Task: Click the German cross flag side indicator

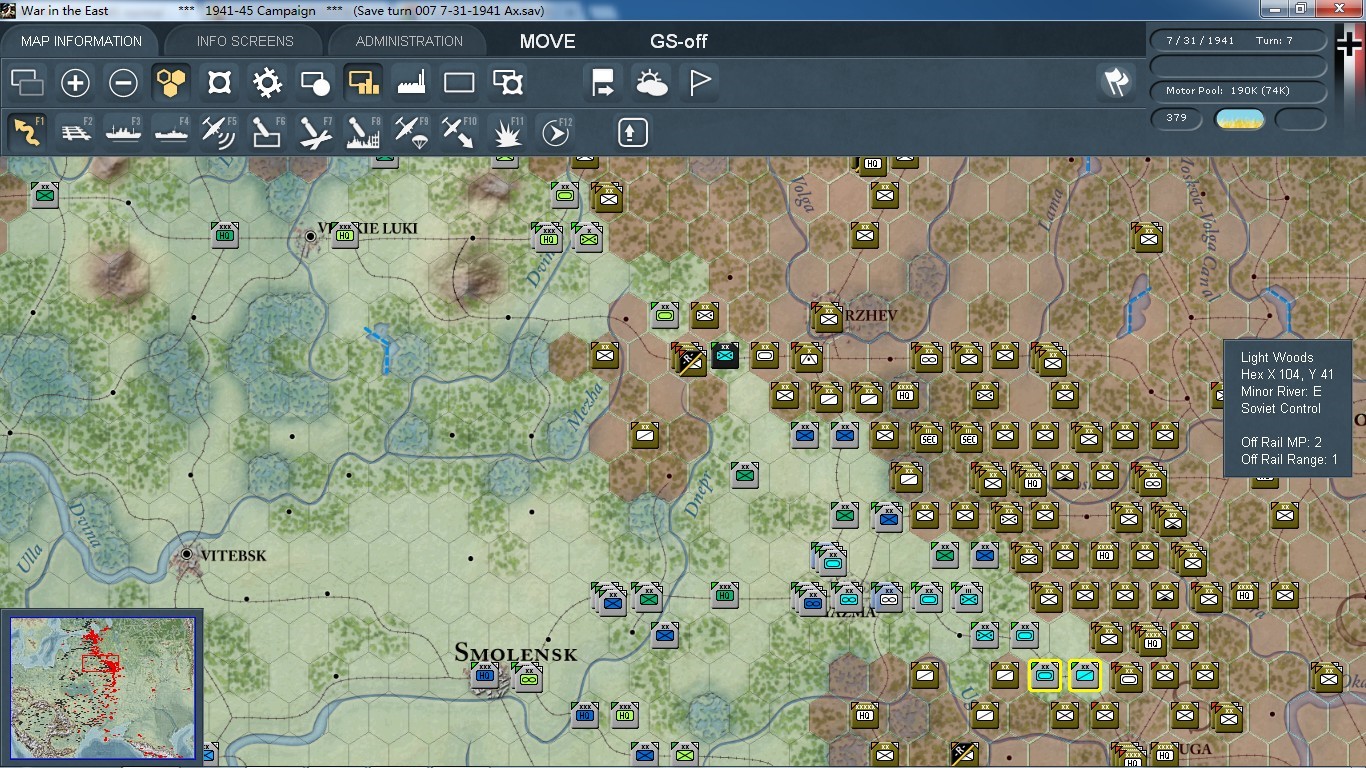Action: pyautogui.click(x=1348, y=45)
